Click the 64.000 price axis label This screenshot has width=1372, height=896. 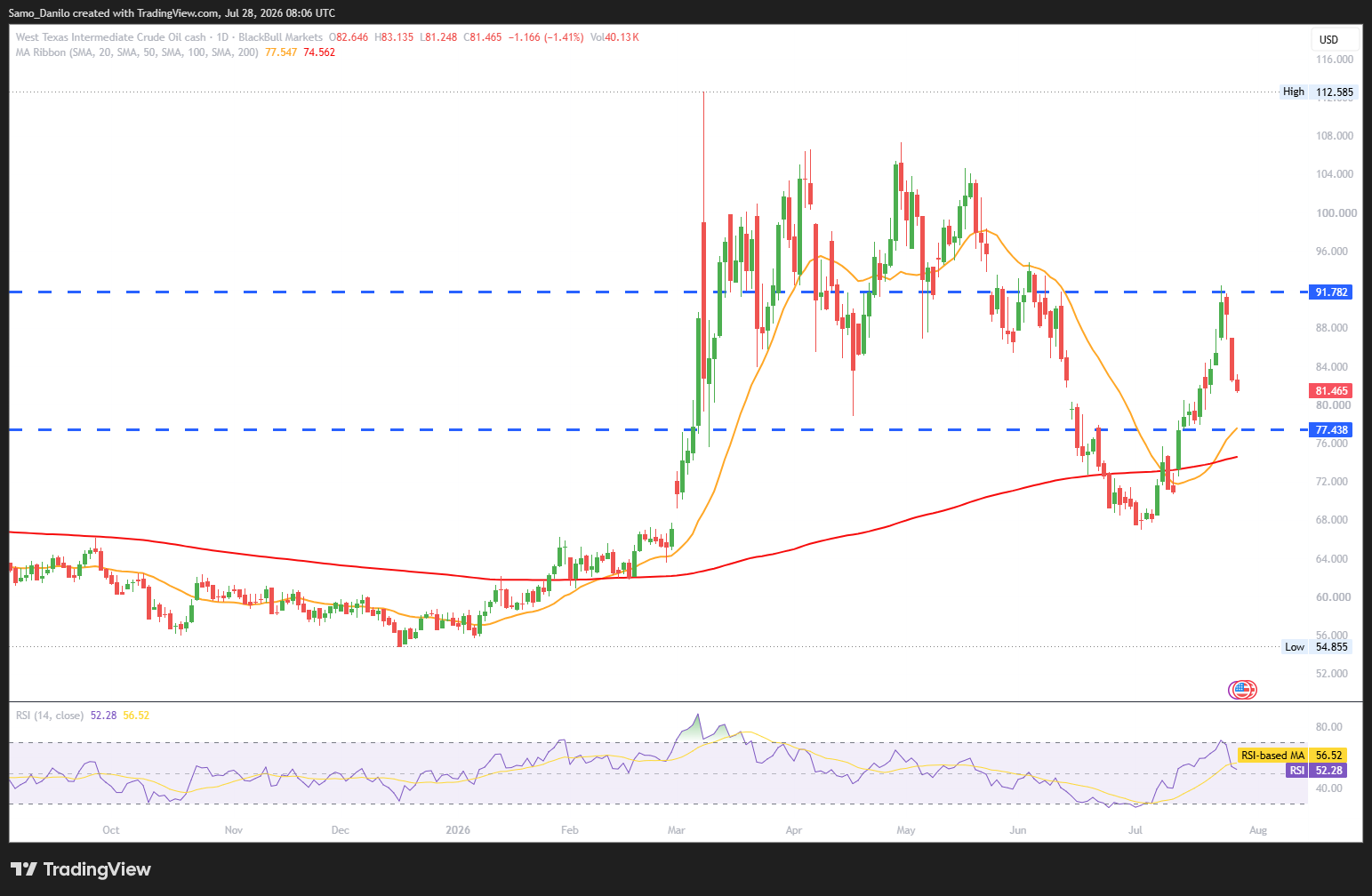1332,559
